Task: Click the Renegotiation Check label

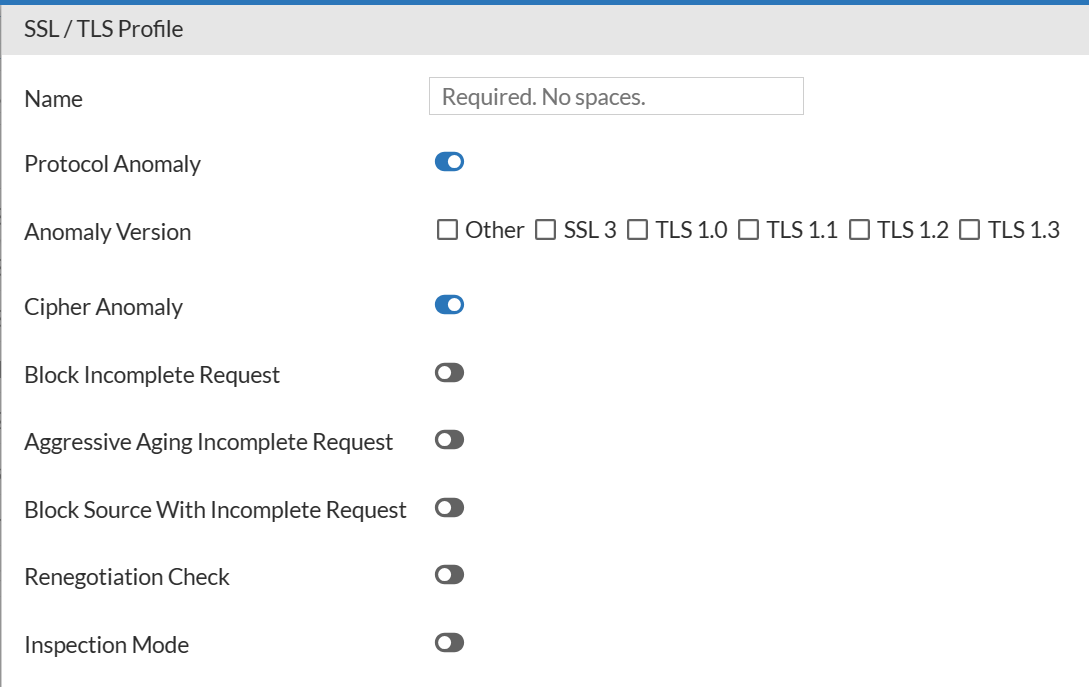Action: click(127, 576)
